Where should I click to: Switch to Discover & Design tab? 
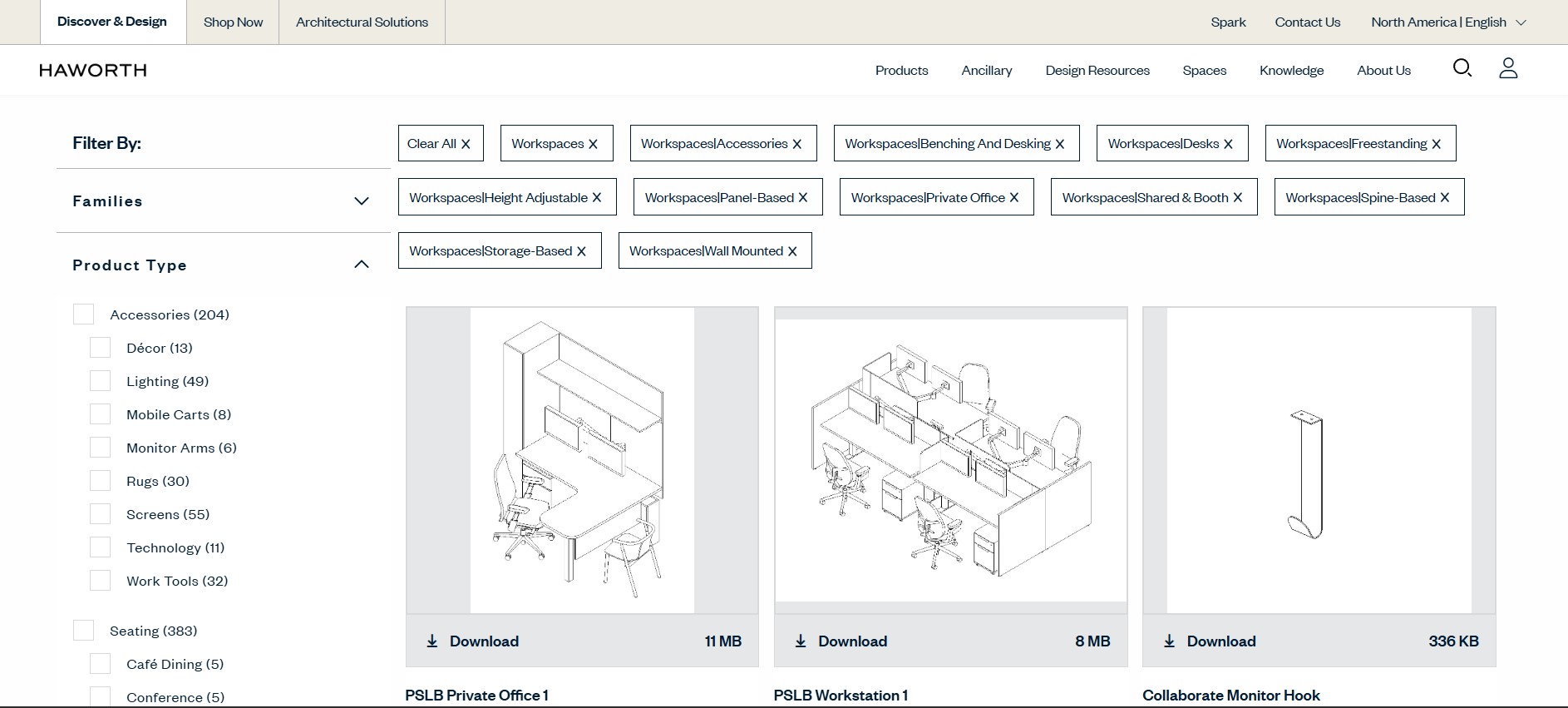112,22
